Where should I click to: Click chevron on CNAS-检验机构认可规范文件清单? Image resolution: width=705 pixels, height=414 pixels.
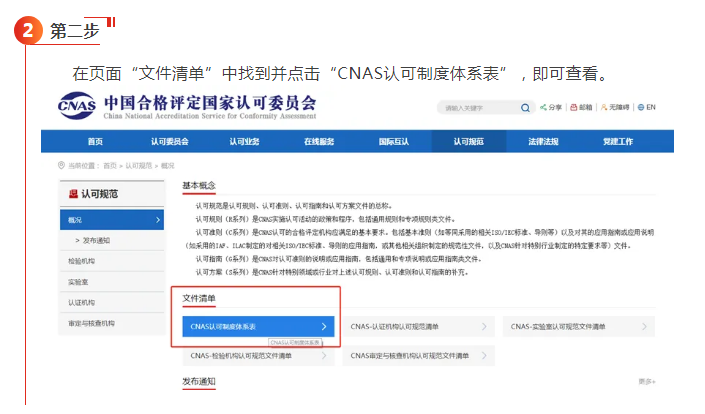tap(324, 356)
